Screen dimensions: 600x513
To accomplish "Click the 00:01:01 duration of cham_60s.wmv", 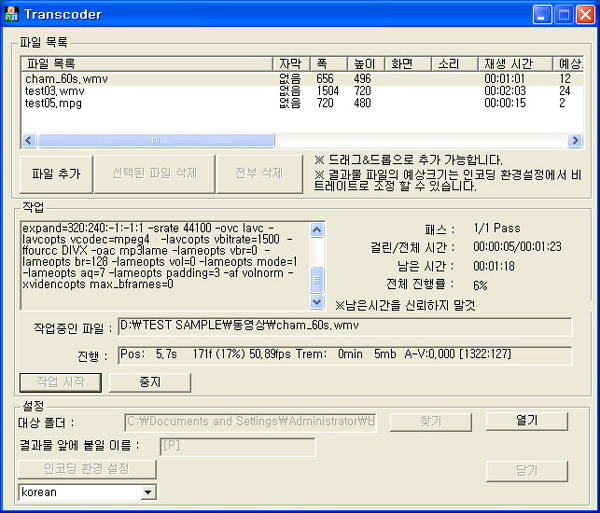I will pyautogui.click(x=504, y=79).
